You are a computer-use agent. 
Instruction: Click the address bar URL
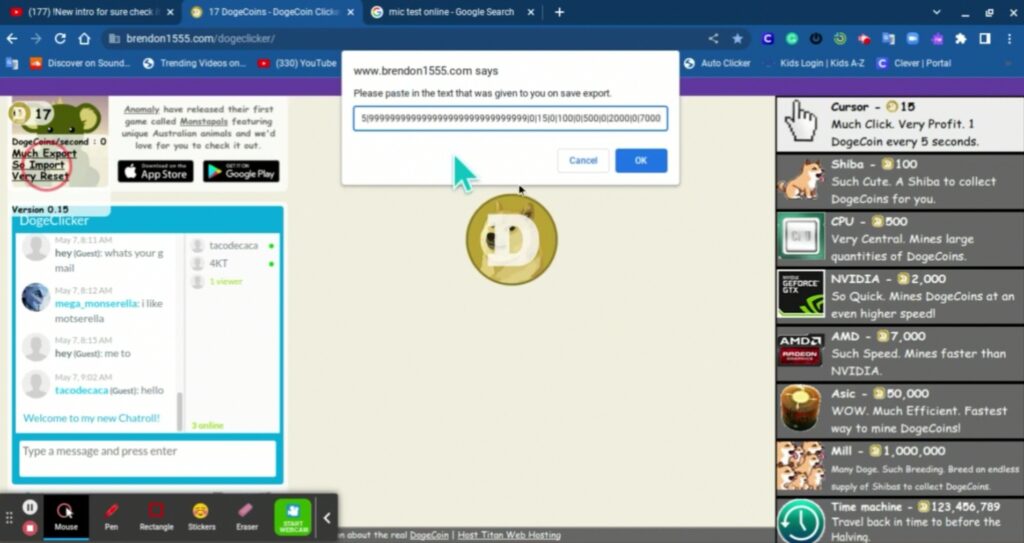tap(200, 39)
